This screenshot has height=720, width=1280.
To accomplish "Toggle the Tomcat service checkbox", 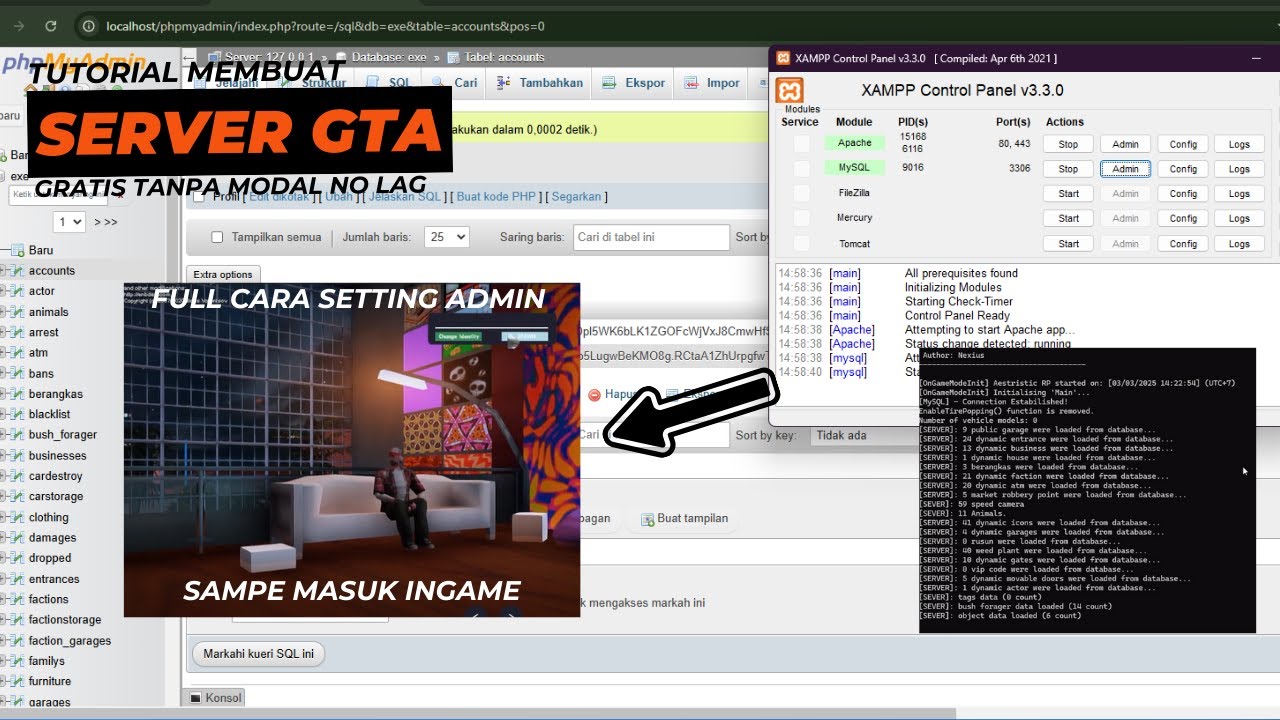I will tap(801, 243).
